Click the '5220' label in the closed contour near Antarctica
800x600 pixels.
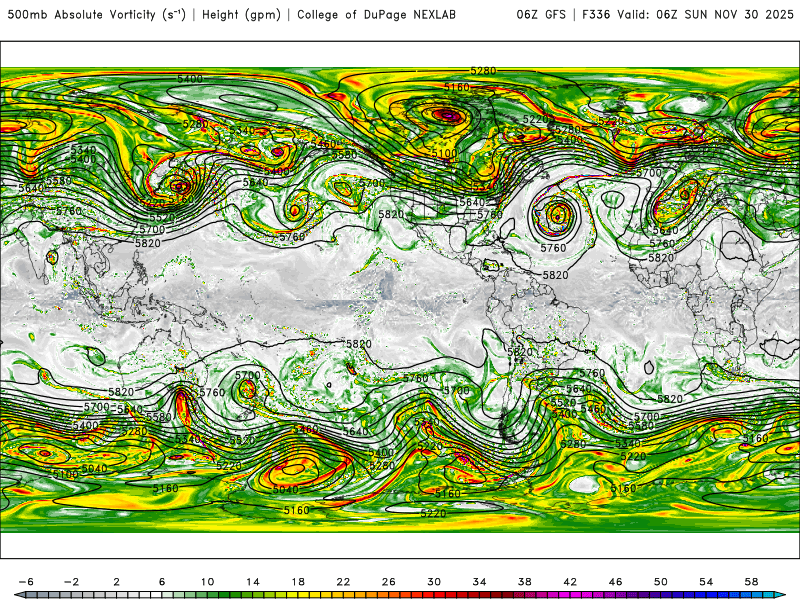tap(433, 513)
